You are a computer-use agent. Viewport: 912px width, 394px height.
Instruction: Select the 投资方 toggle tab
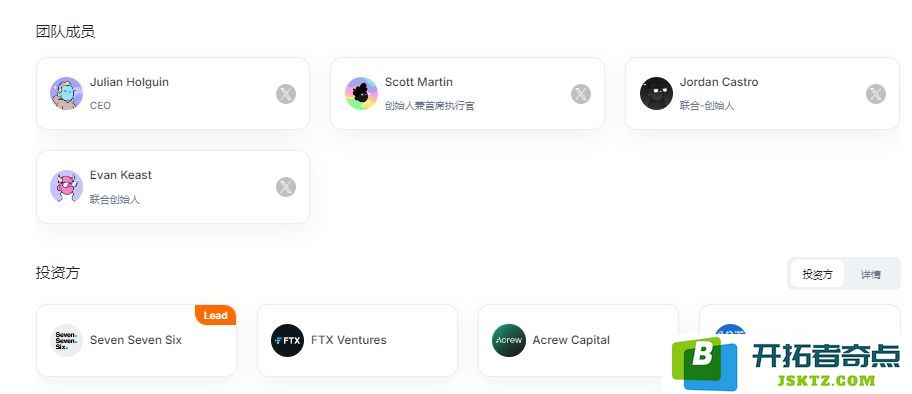817,274
